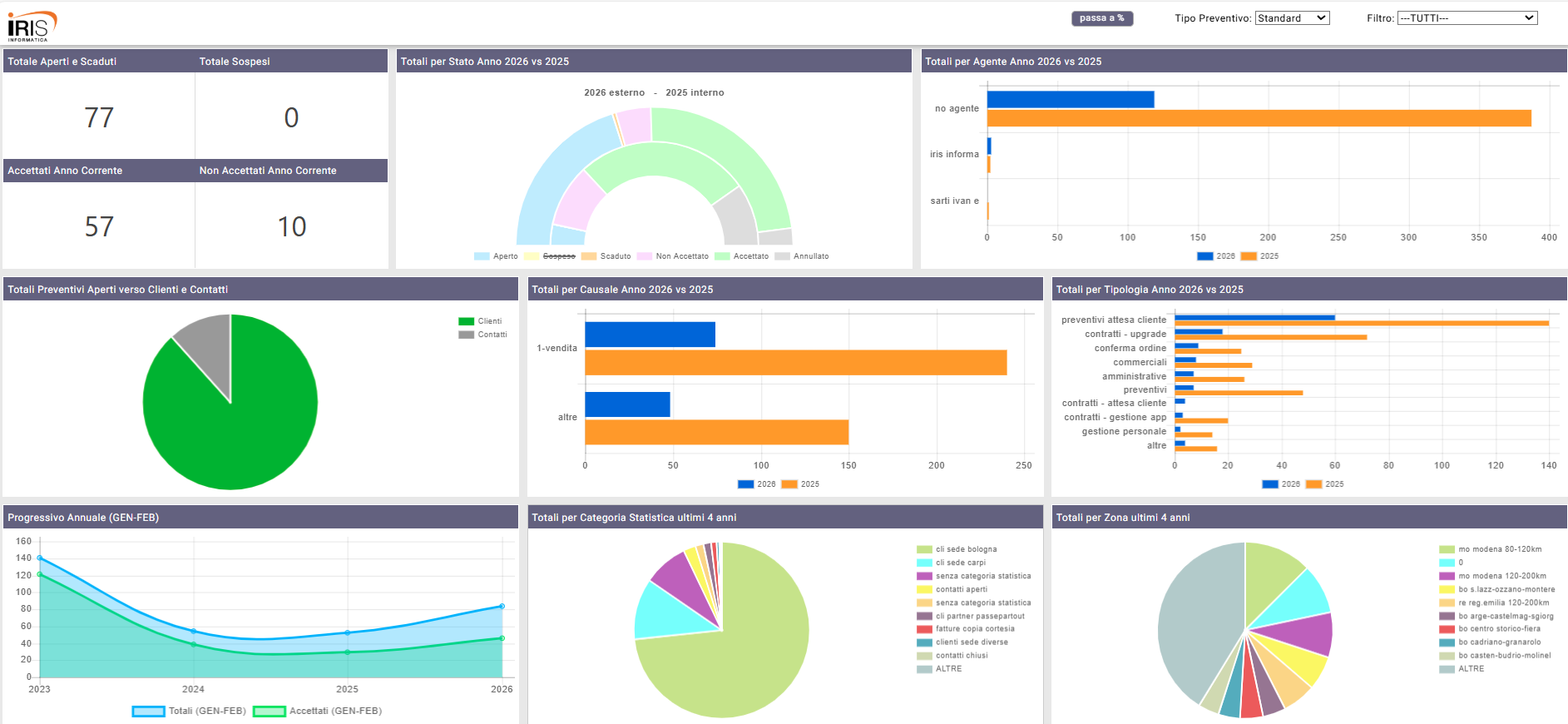The width and height of the screenshot is (1568, 724).
Task: Click the 2025 legend in Causale chart
Action: [800, 484]
